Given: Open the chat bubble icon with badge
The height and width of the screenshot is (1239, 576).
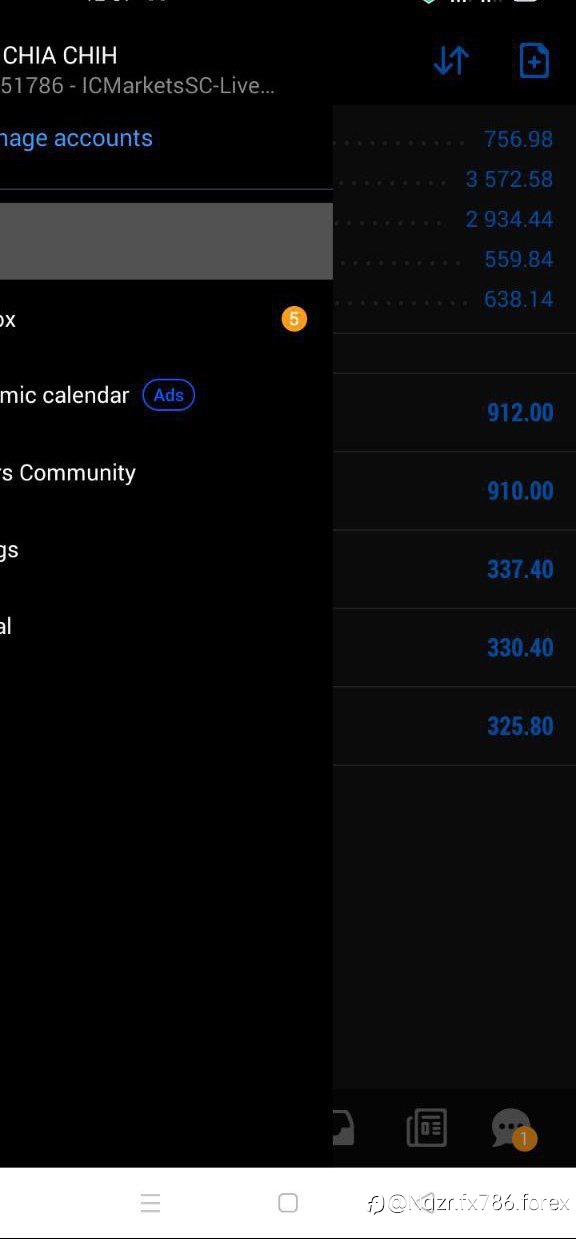Looking at the screenshot, I should point(513,1129).
